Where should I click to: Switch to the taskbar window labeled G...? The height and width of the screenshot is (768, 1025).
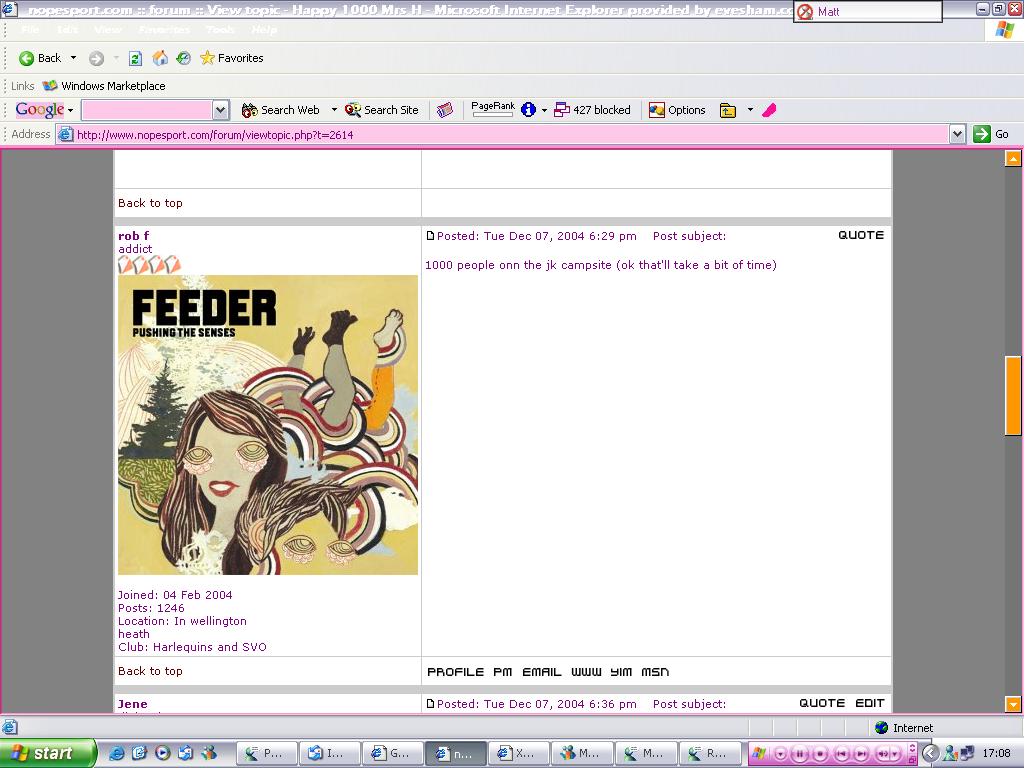pos(393,754)
